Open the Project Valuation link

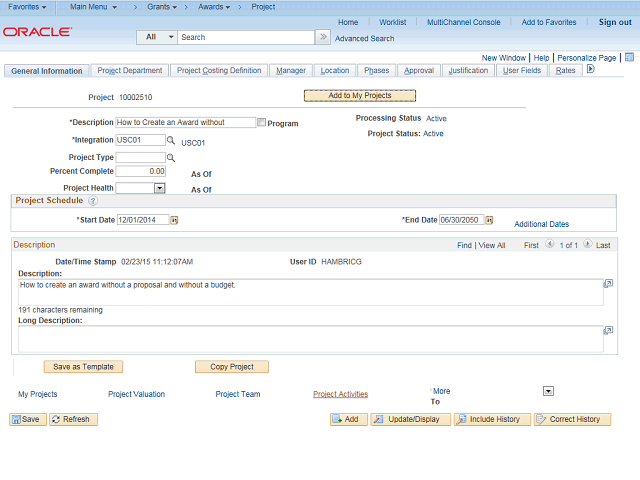coord(136,394)
